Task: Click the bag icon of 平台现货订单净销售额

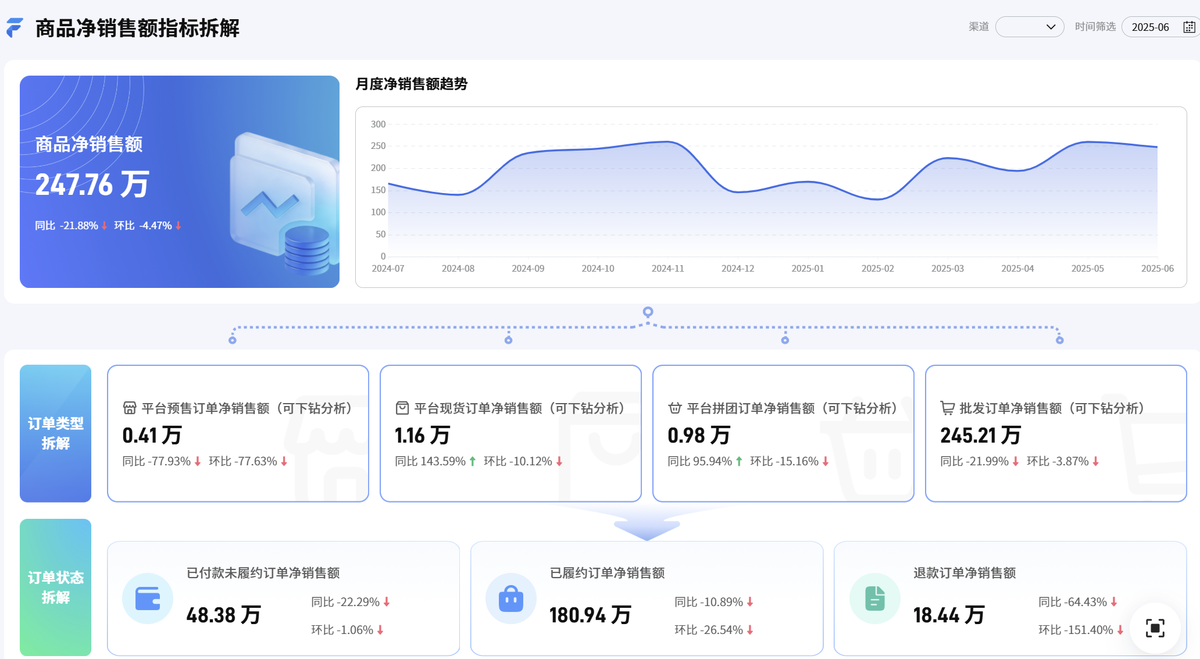Action: point(402,408)
